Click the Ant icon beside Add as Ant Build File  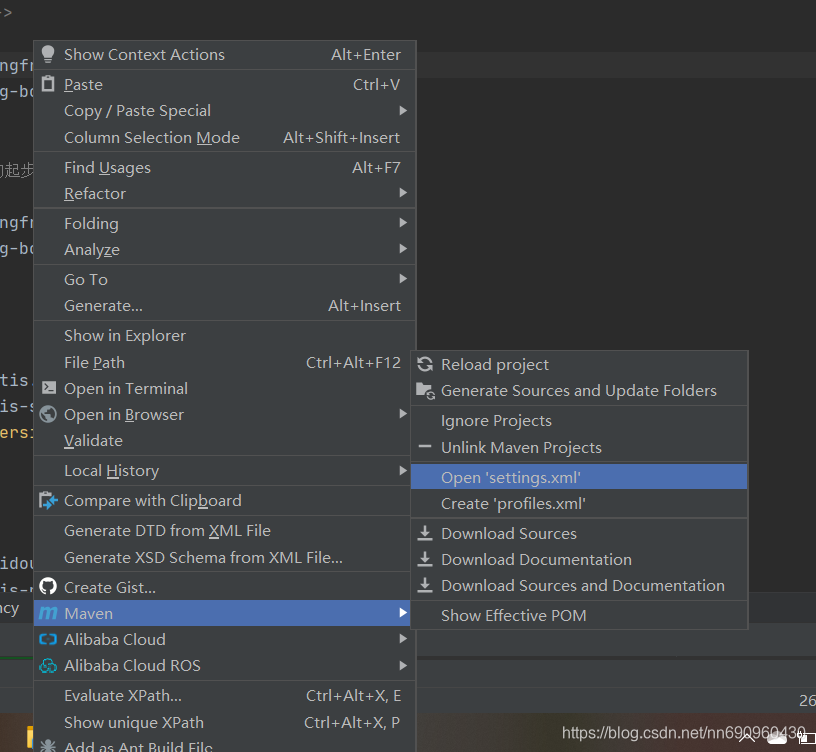(48, 746)
